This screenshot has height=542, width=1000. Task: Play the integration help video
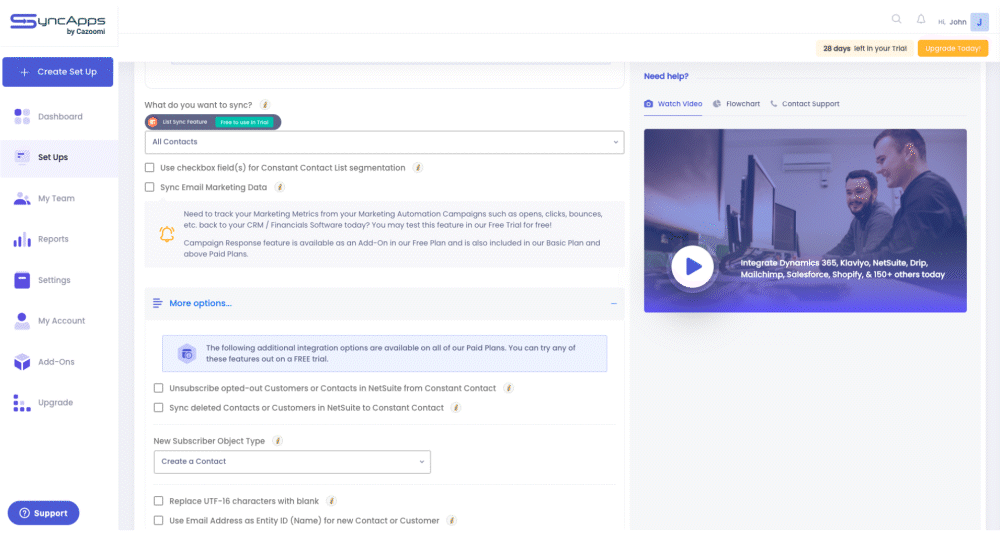[692, 267]
